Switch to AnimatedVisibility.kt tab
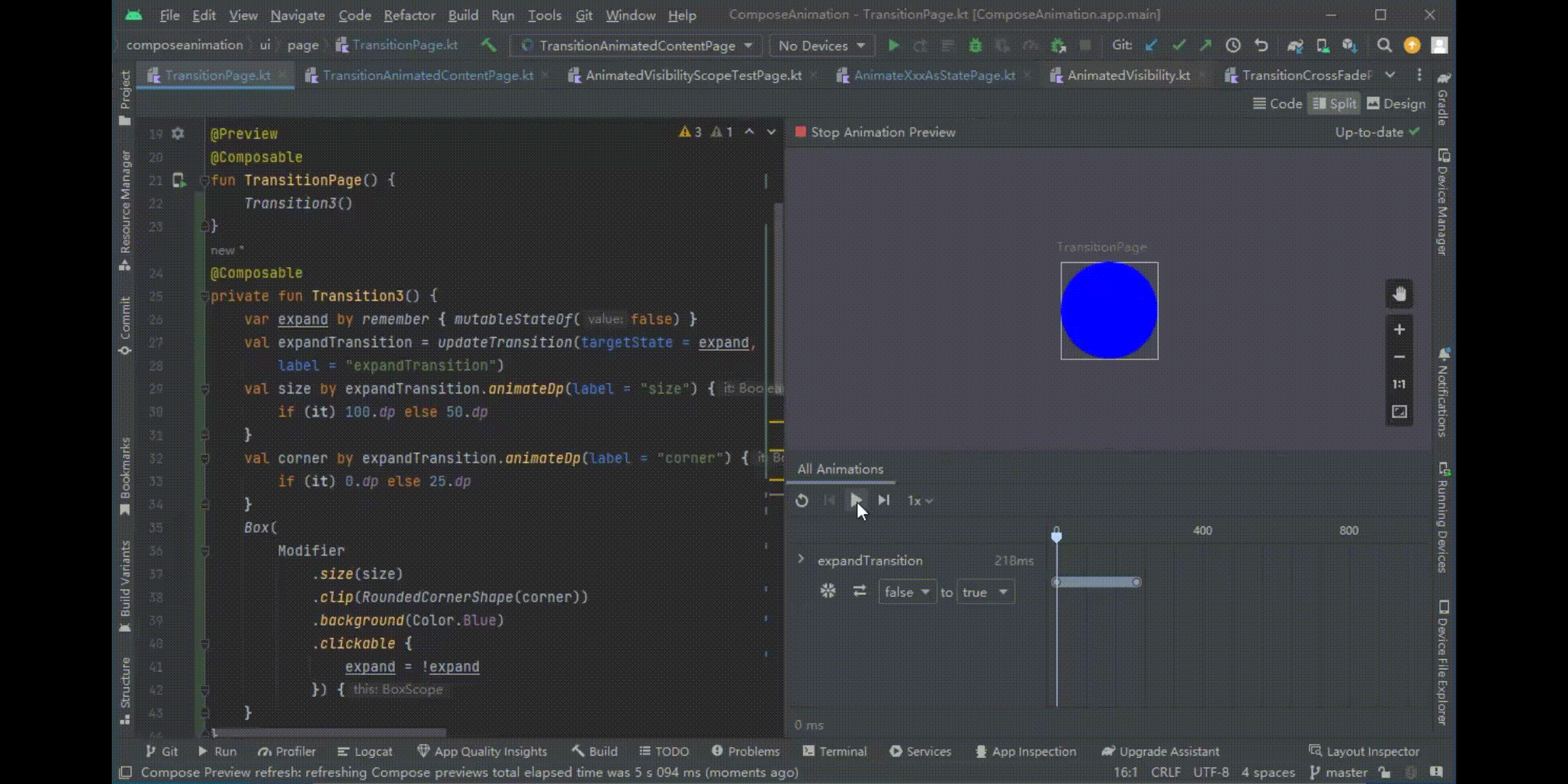1568x784 pixels. [1128, 75]
